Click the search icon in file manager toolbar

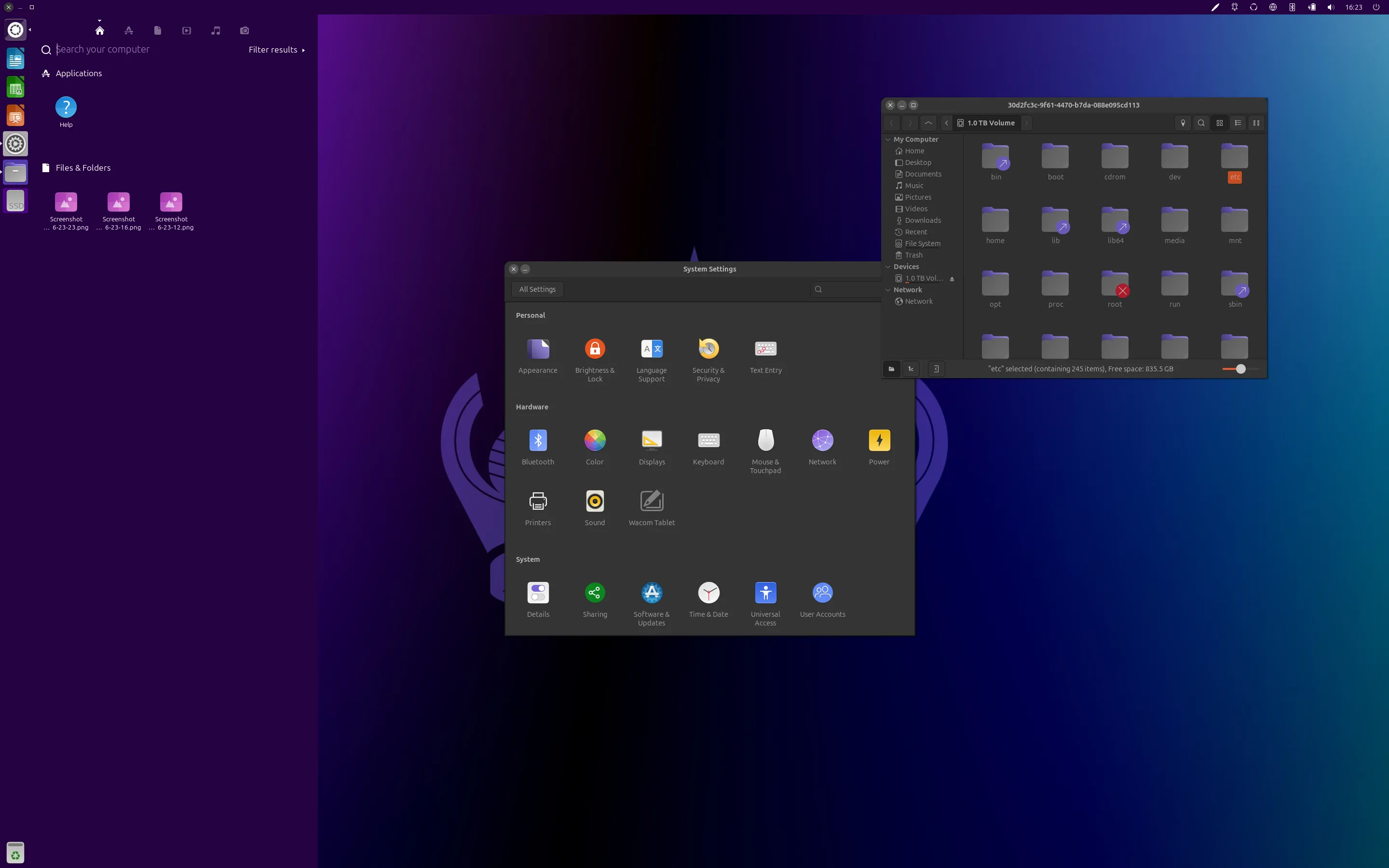[1201, 123]
